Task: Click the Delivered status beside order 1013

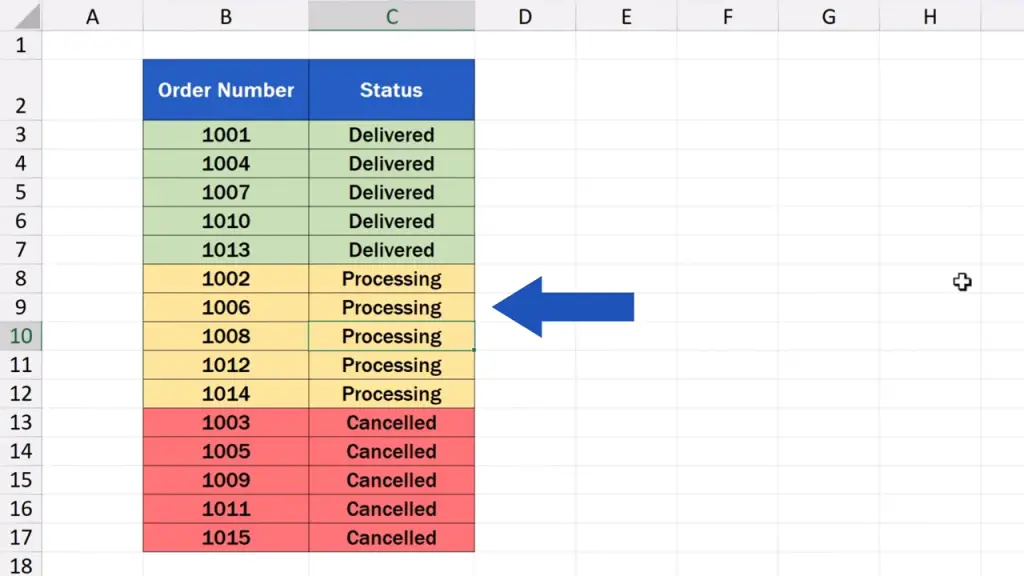Action: [391, 250]
